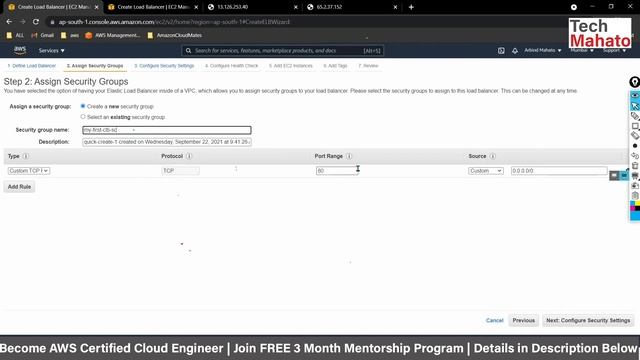Click the search magnifier icon in AWS bar

[x=188, y=51]
